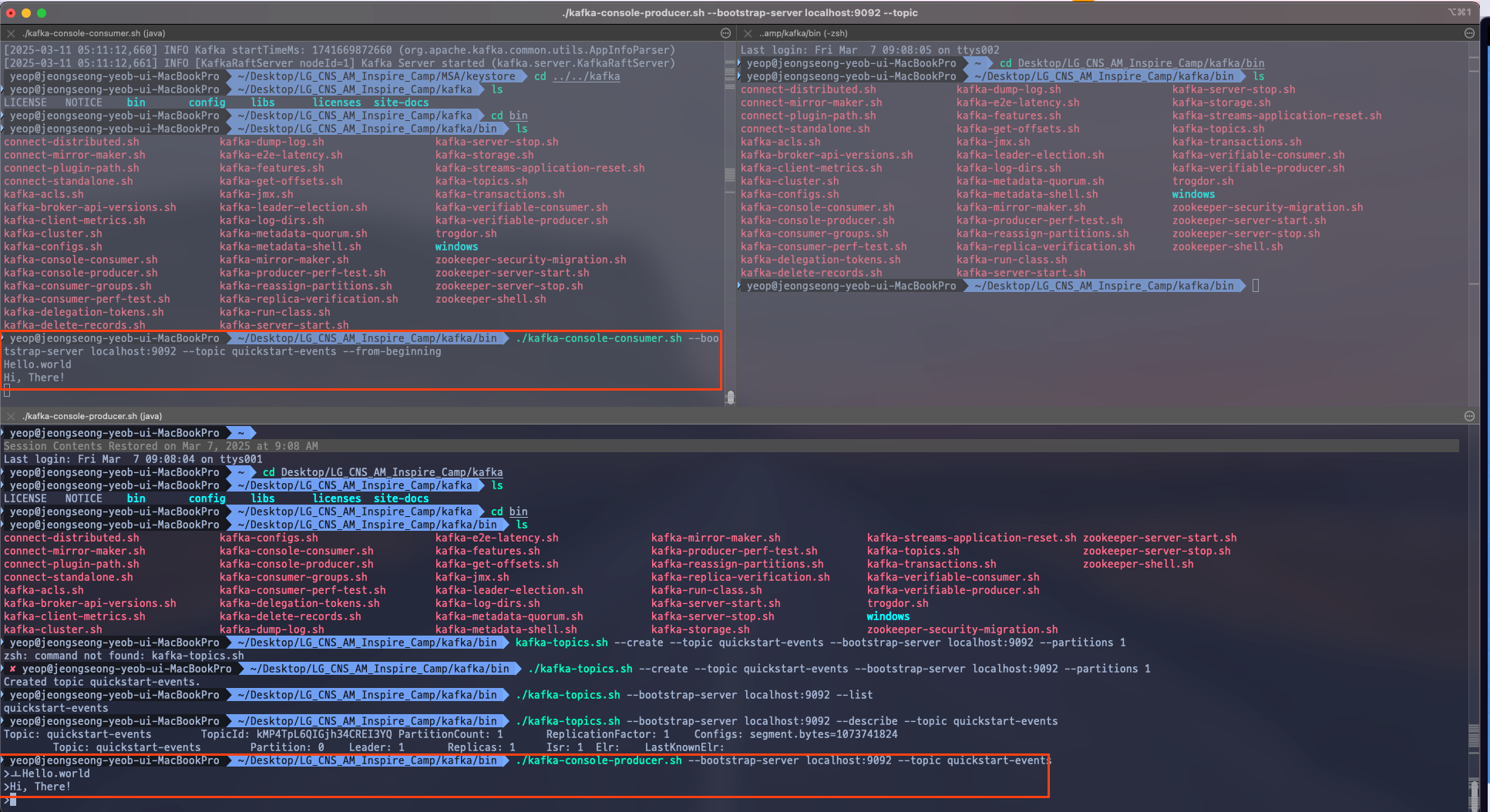The image size is (1490, 812).
Task: Close the terminal window with the red button
Action: pyautogui.click(x=11, y=13)
